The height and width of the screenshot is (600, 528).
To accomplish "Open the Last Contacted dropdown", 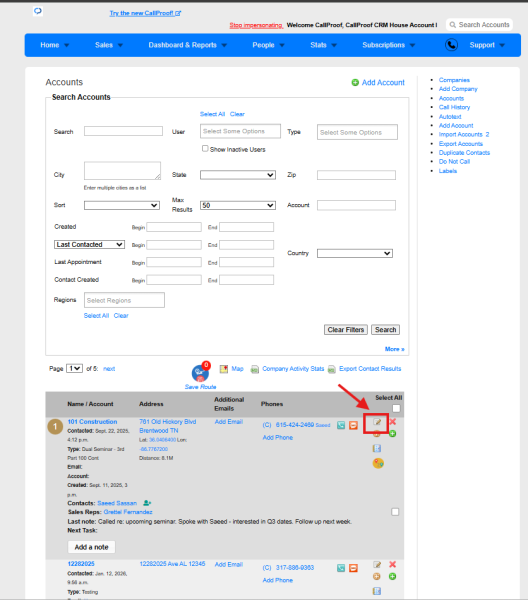I will (90, 245).
